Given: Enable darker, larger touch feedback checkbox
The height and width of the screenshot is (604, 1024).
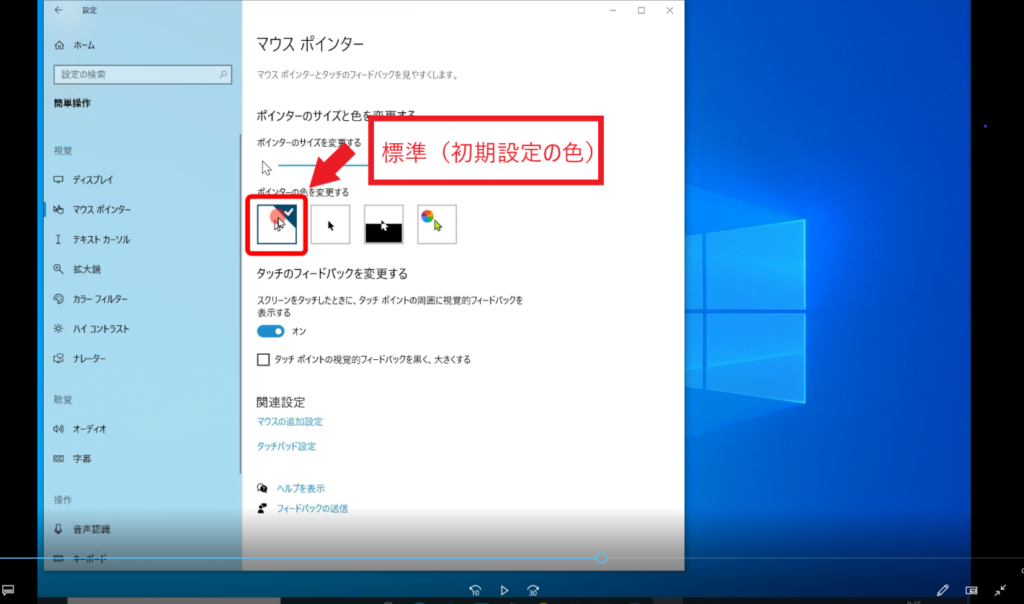Looking at the screenshot, I should [264, 359].
